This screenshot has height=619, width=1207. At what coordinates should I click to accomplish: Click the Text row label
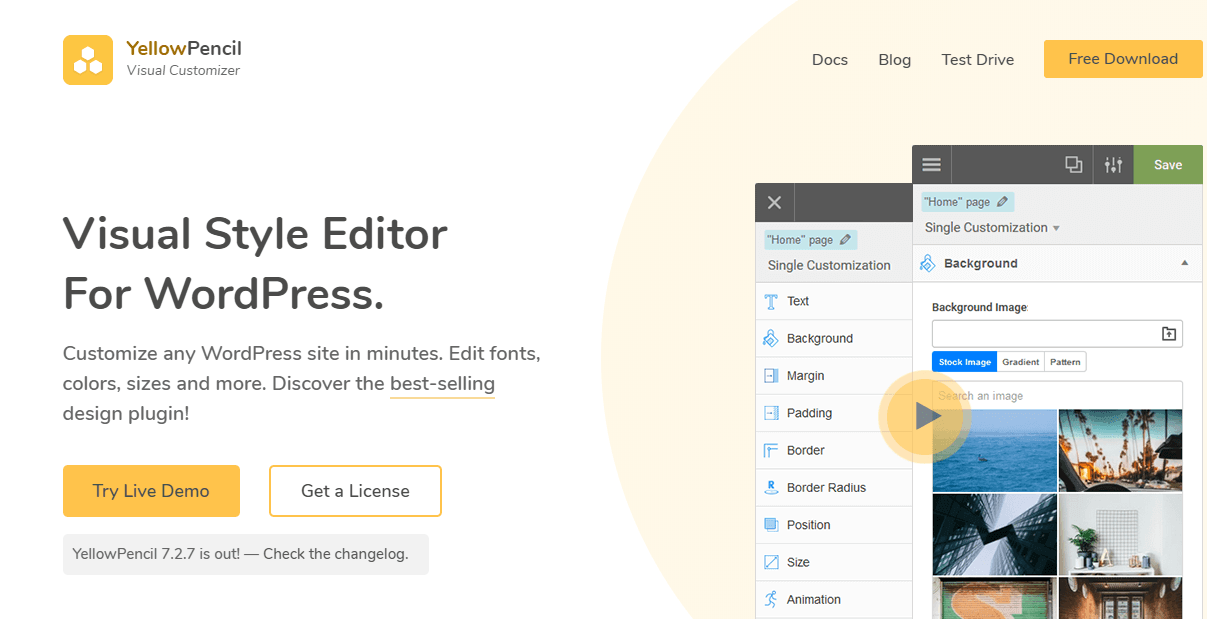click(x=798, y=301)
